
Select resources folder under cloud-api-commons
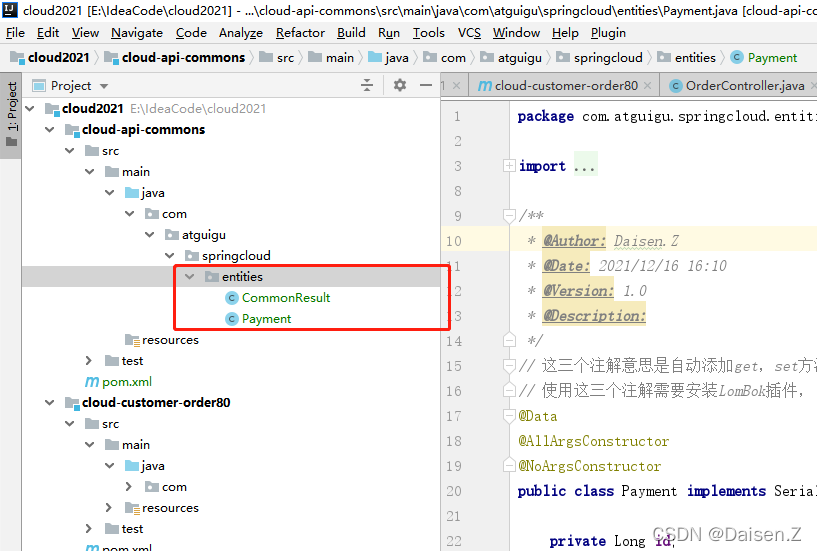pos(170,340)
